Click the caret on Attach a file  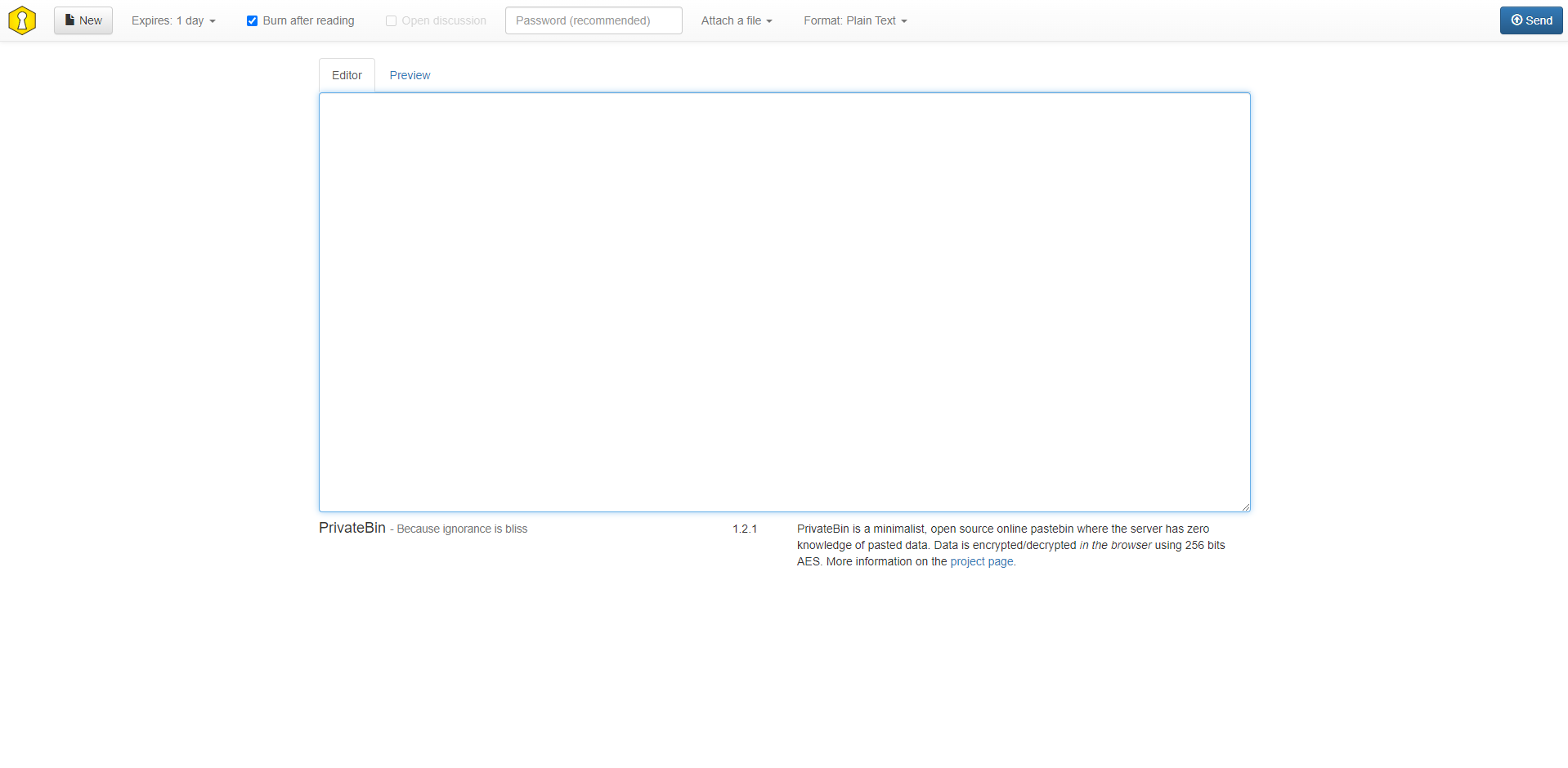click(769, 21)
